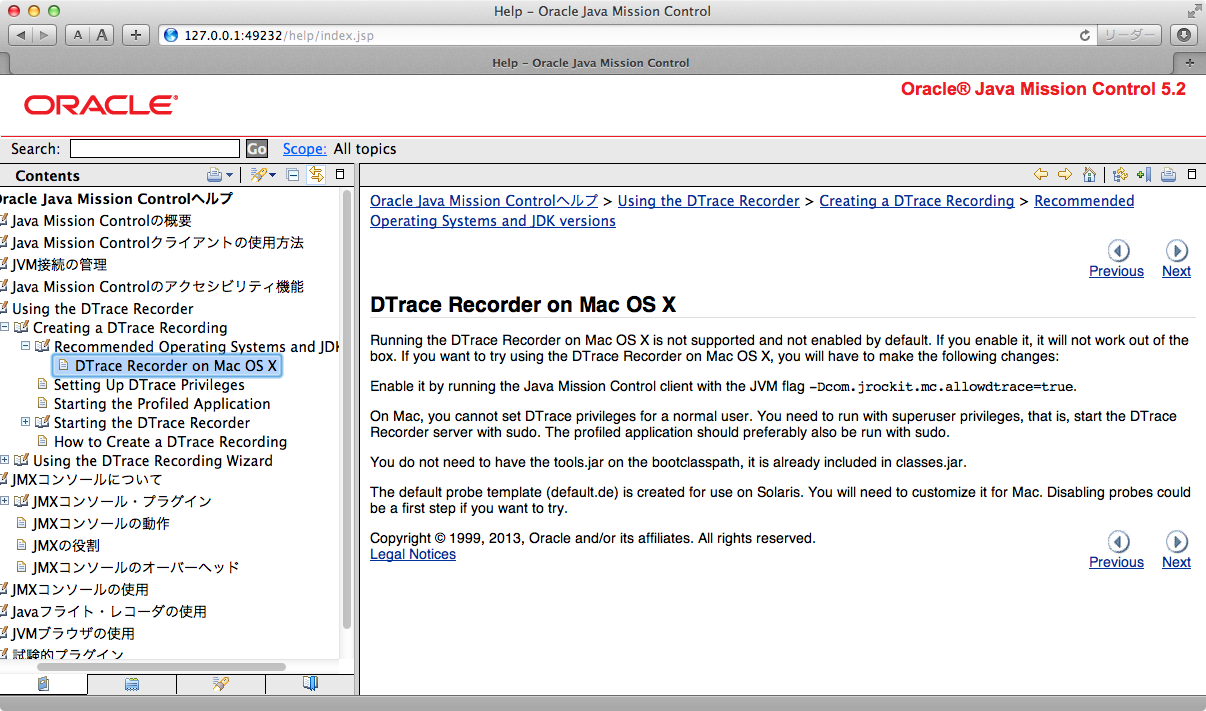The width and height of the screenshot is (1206, 711).
Task: Open Setting Up DTrace Privileges topic
Action: point(149,385)
